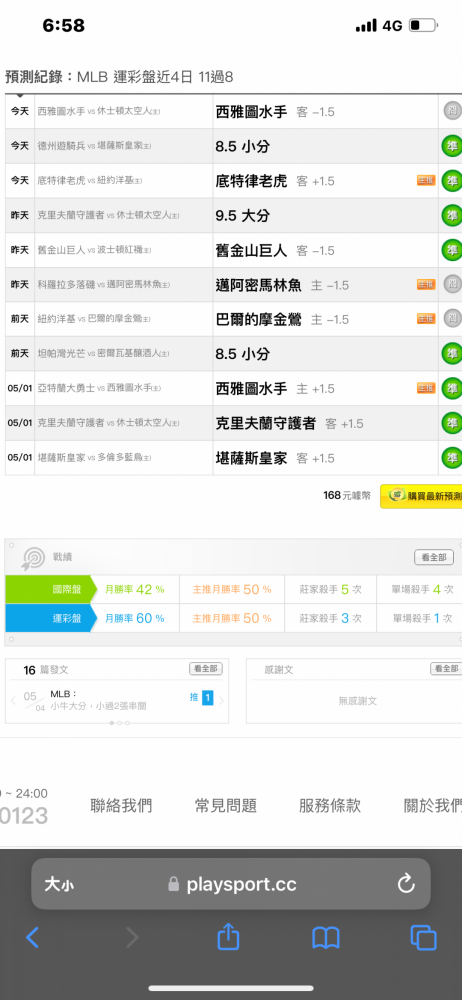Viewport: 462px width, 1000px height.
Task: Open 常見問題 footer link
Action: (225, 805)
